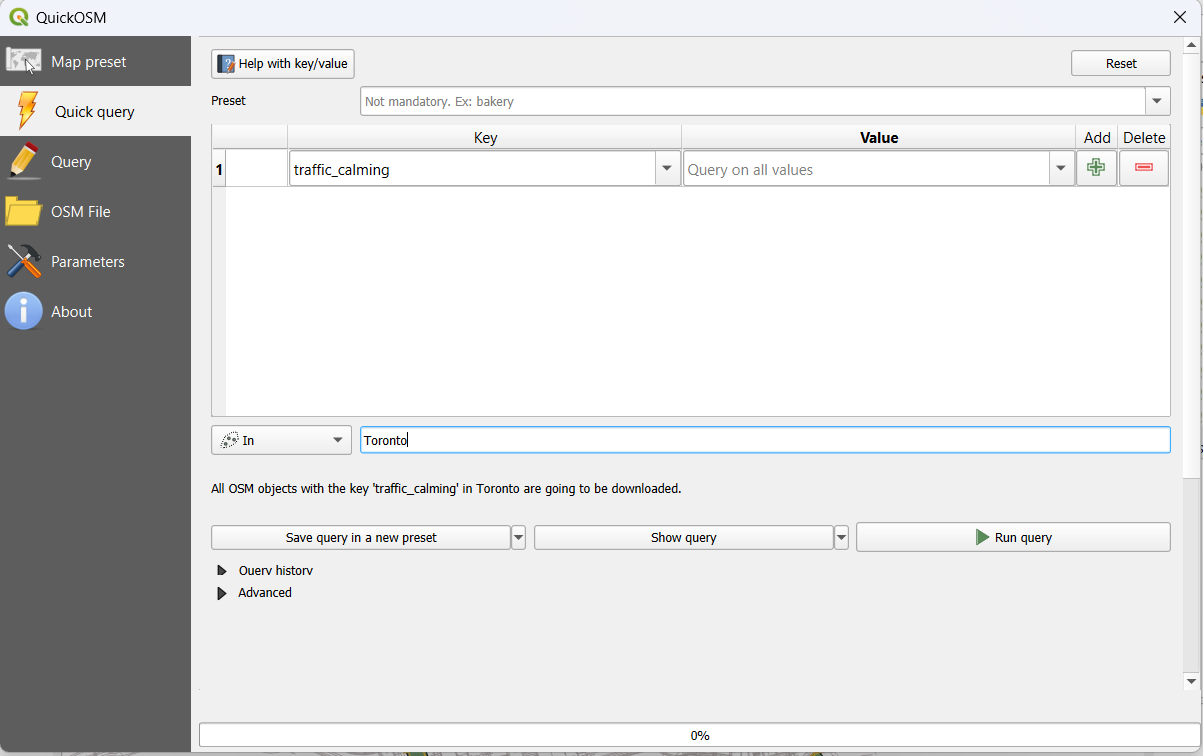
Task: Click the Map preset sidebar icon
Action: [x=24, y=61]
